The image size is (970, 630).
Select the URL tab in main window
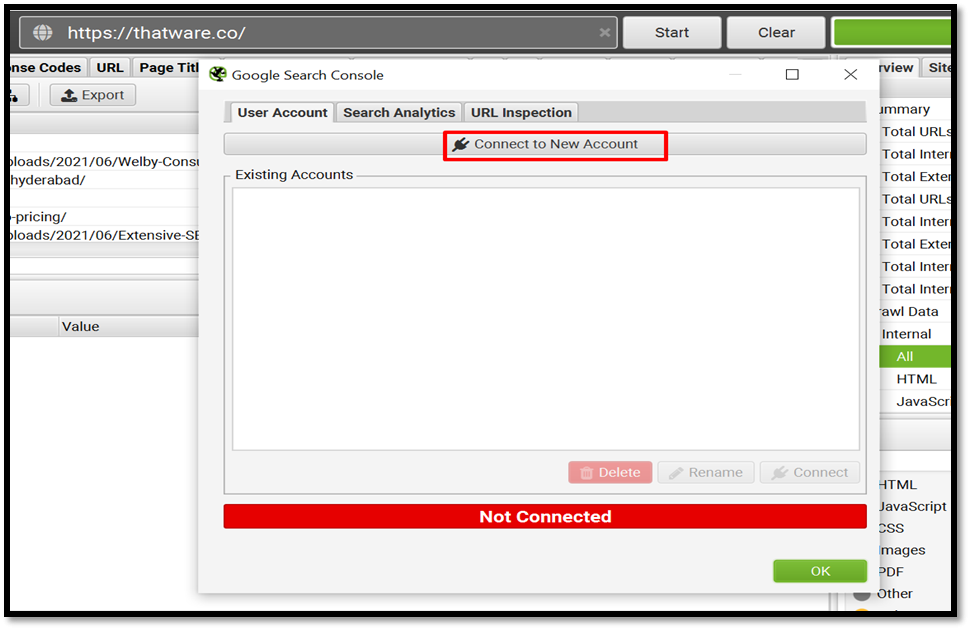coord(109,67)
